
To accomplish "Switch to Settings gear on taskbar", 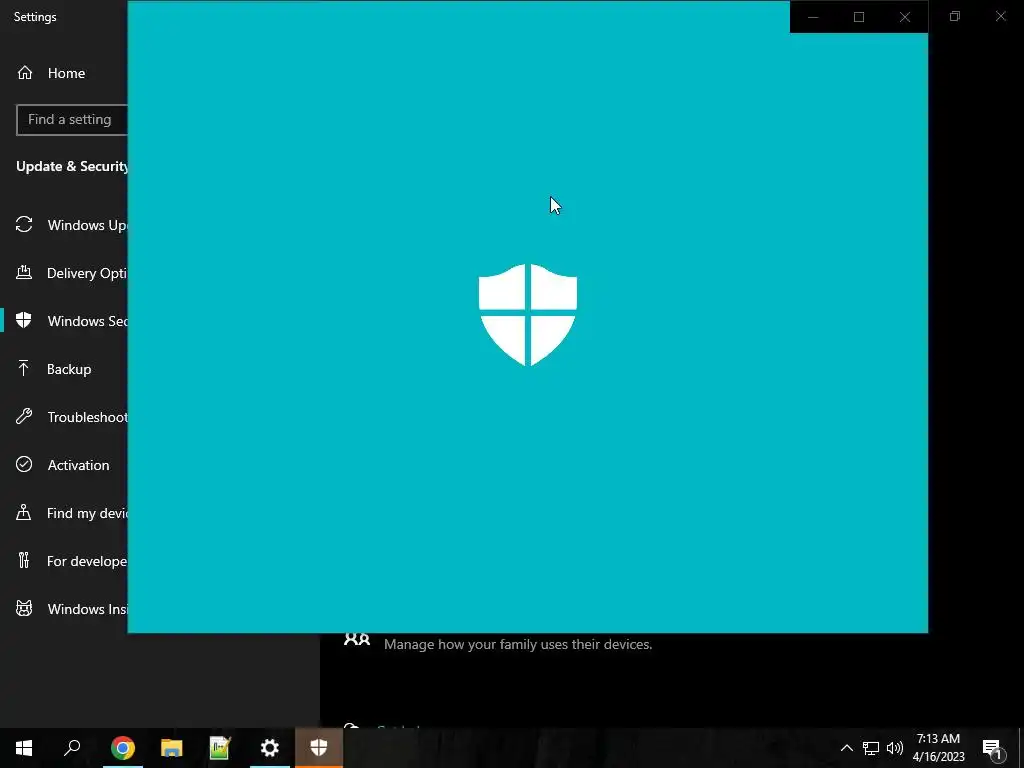I will click(x=270, y=748).
